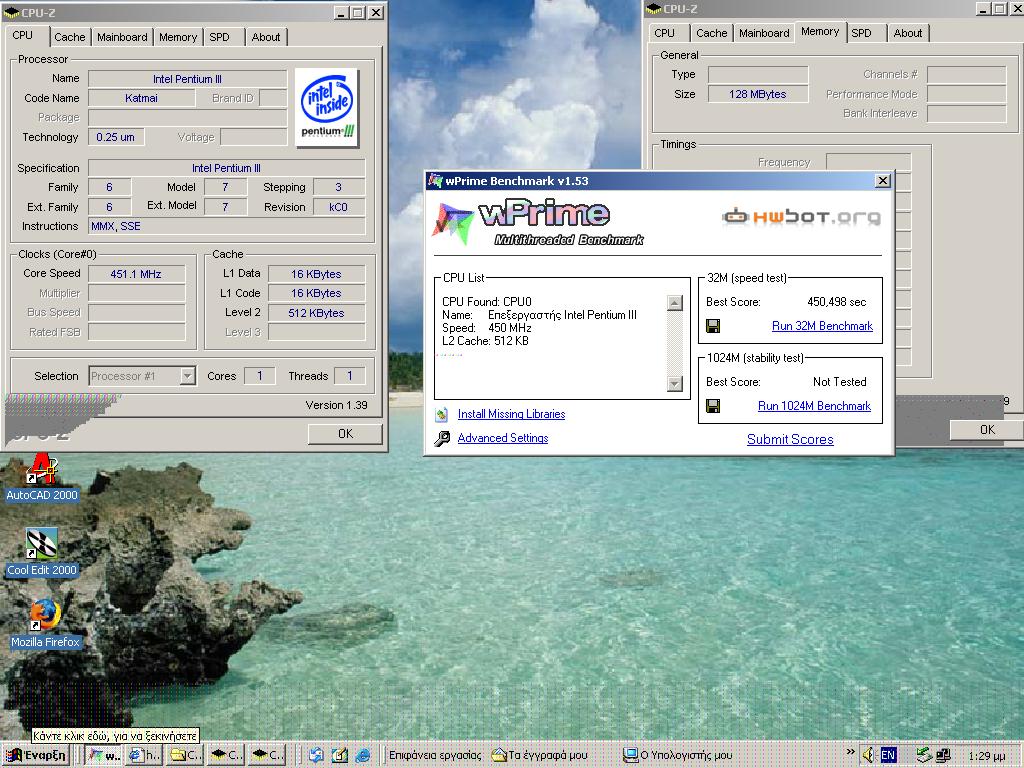Click the Install Missing Libraries icon

point(441,414)
